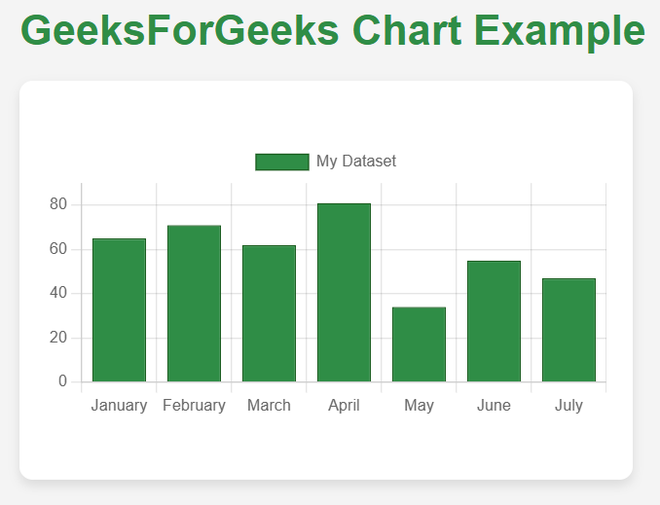Click the March axis label

pos(269,406)
